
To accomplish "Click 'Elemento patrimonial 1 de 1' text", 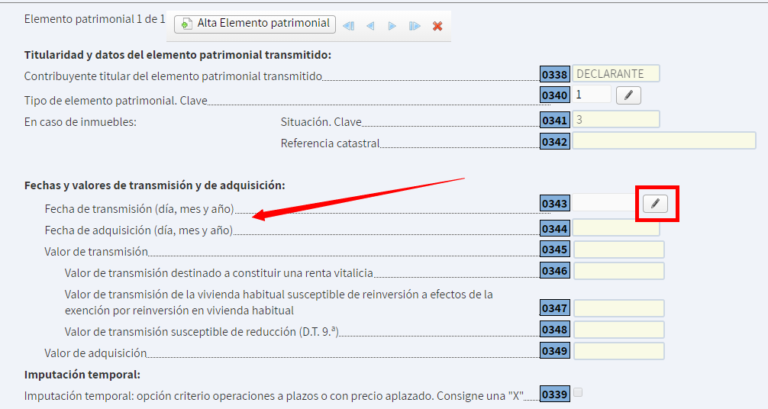I will [95, 19].
